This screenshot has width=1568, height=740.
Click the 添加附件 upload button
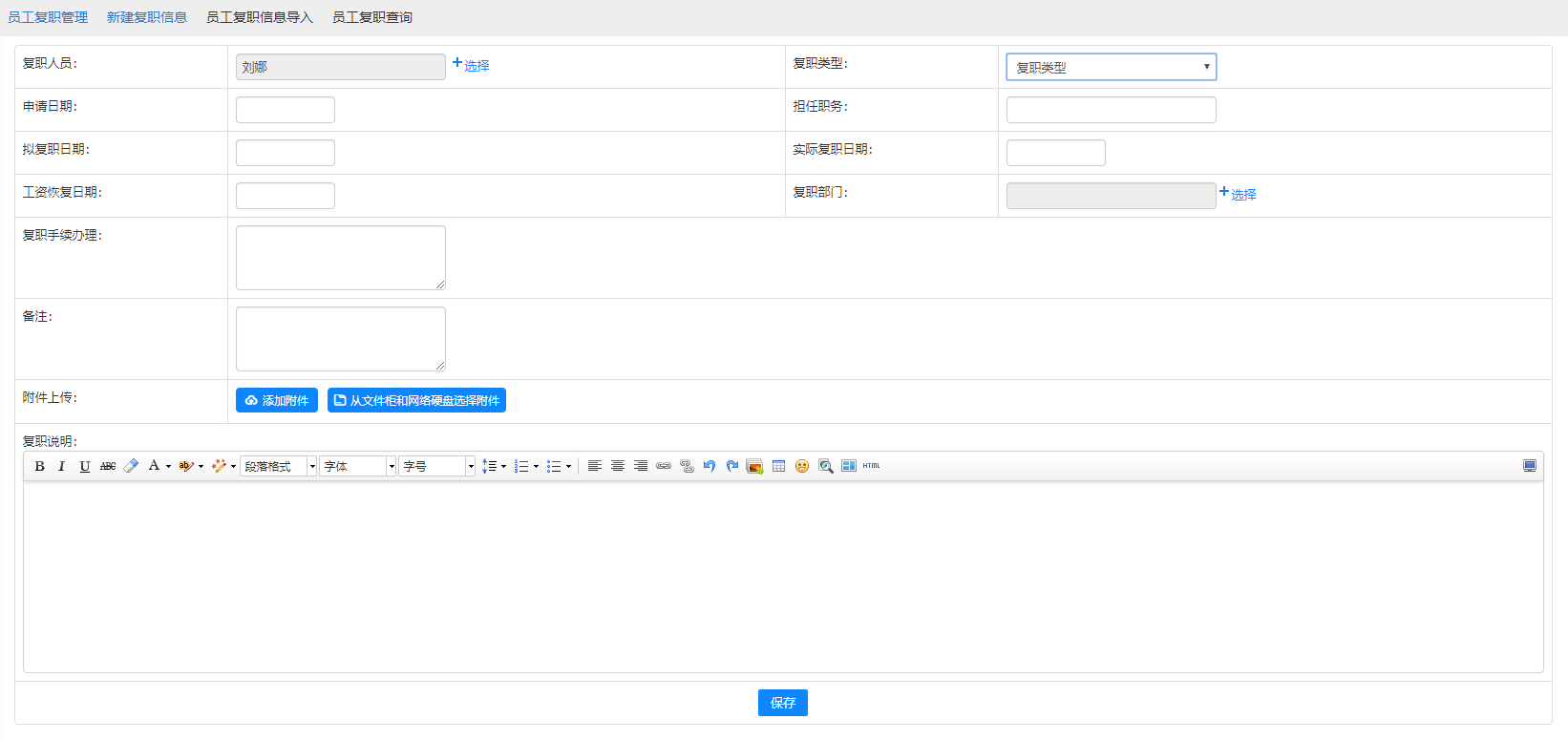click(277, 400)
